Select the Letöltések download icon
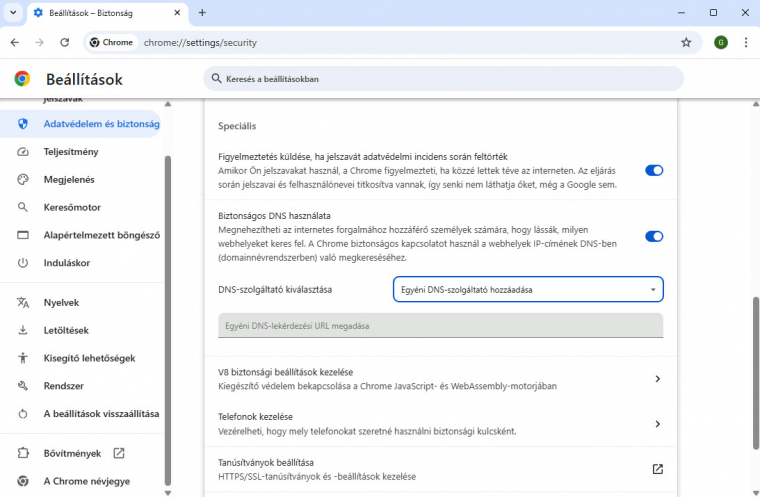The width and height of the screenshot is (760, 497). 23,330
